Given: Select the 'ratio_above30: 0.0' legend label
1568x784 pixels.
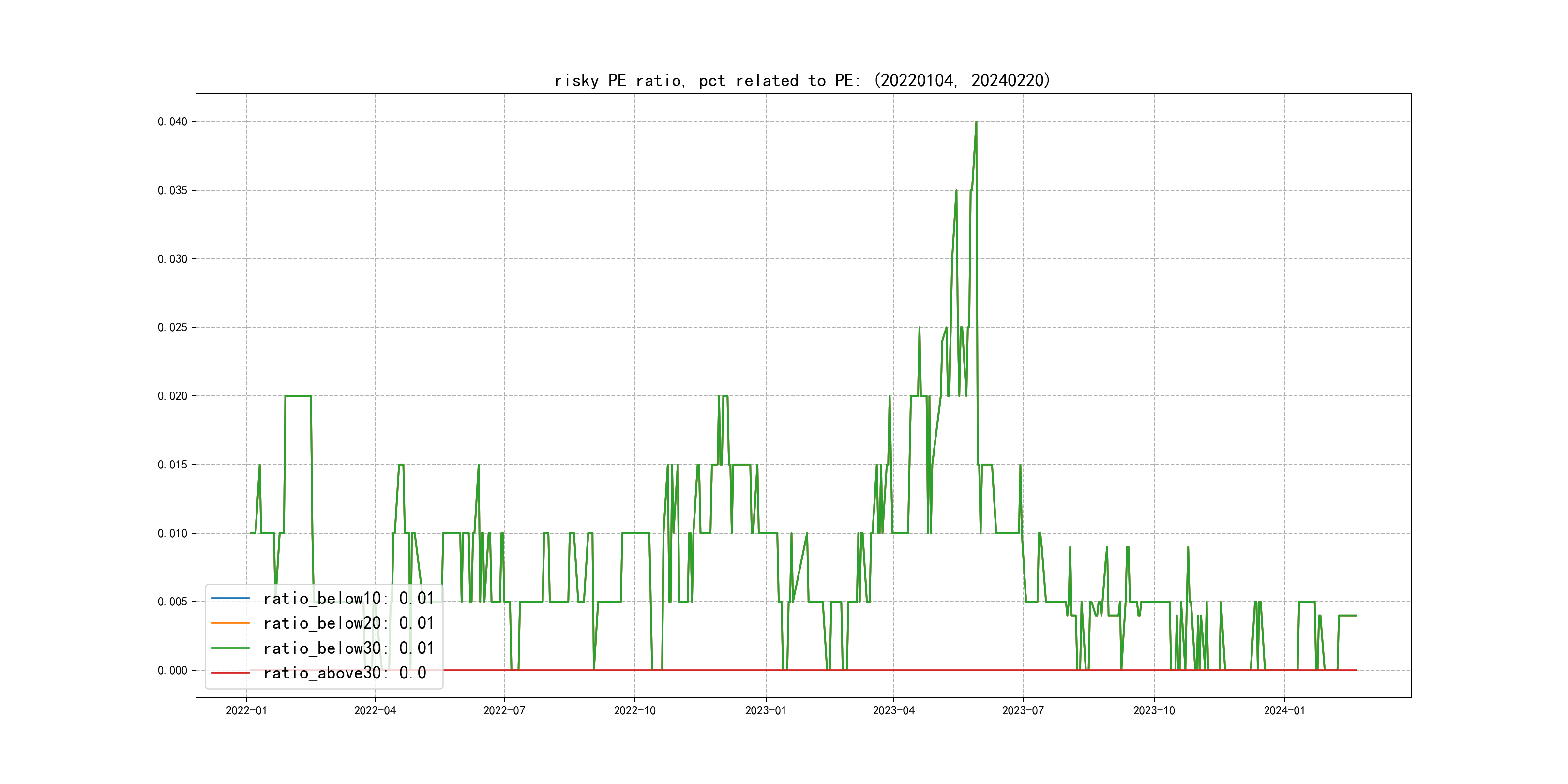Looking at the screenshot, I should point(345,673).
